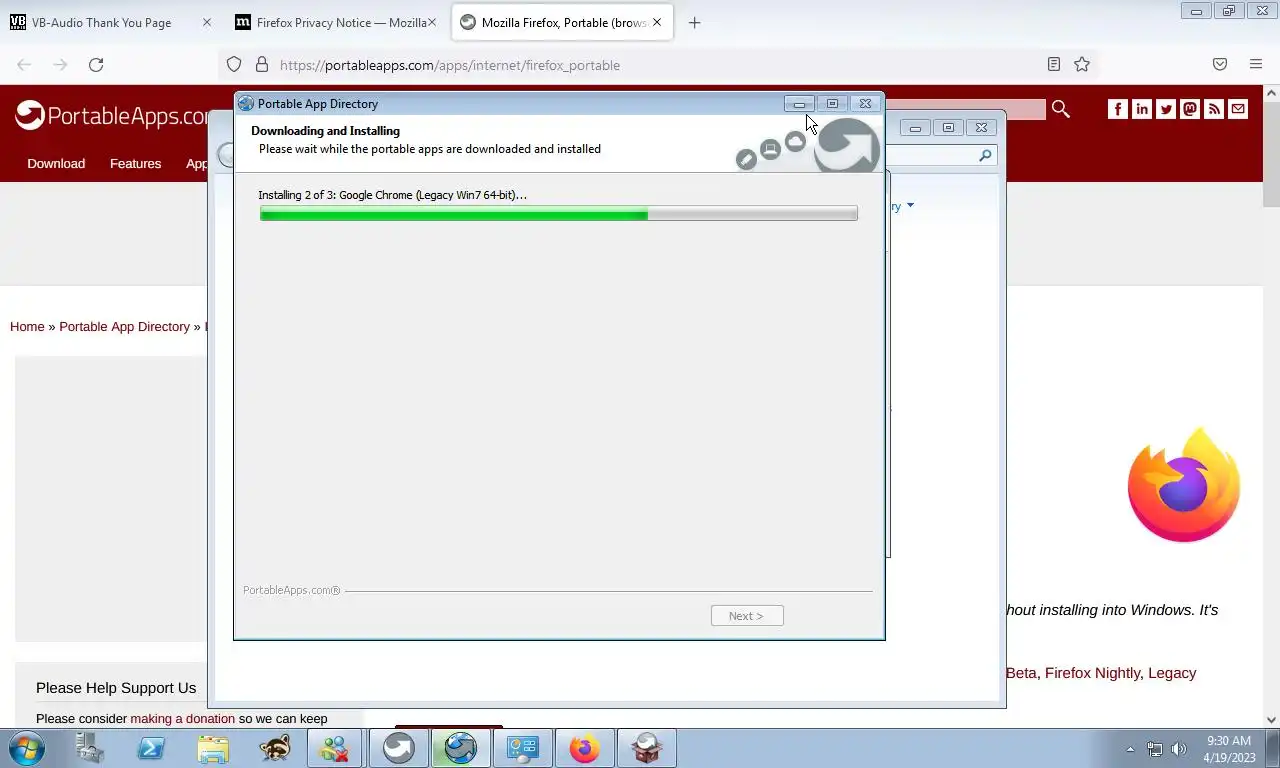Click Portable App Directory breadcrumb link
This screenshot has height=768, width=1280.
[124, 326]
